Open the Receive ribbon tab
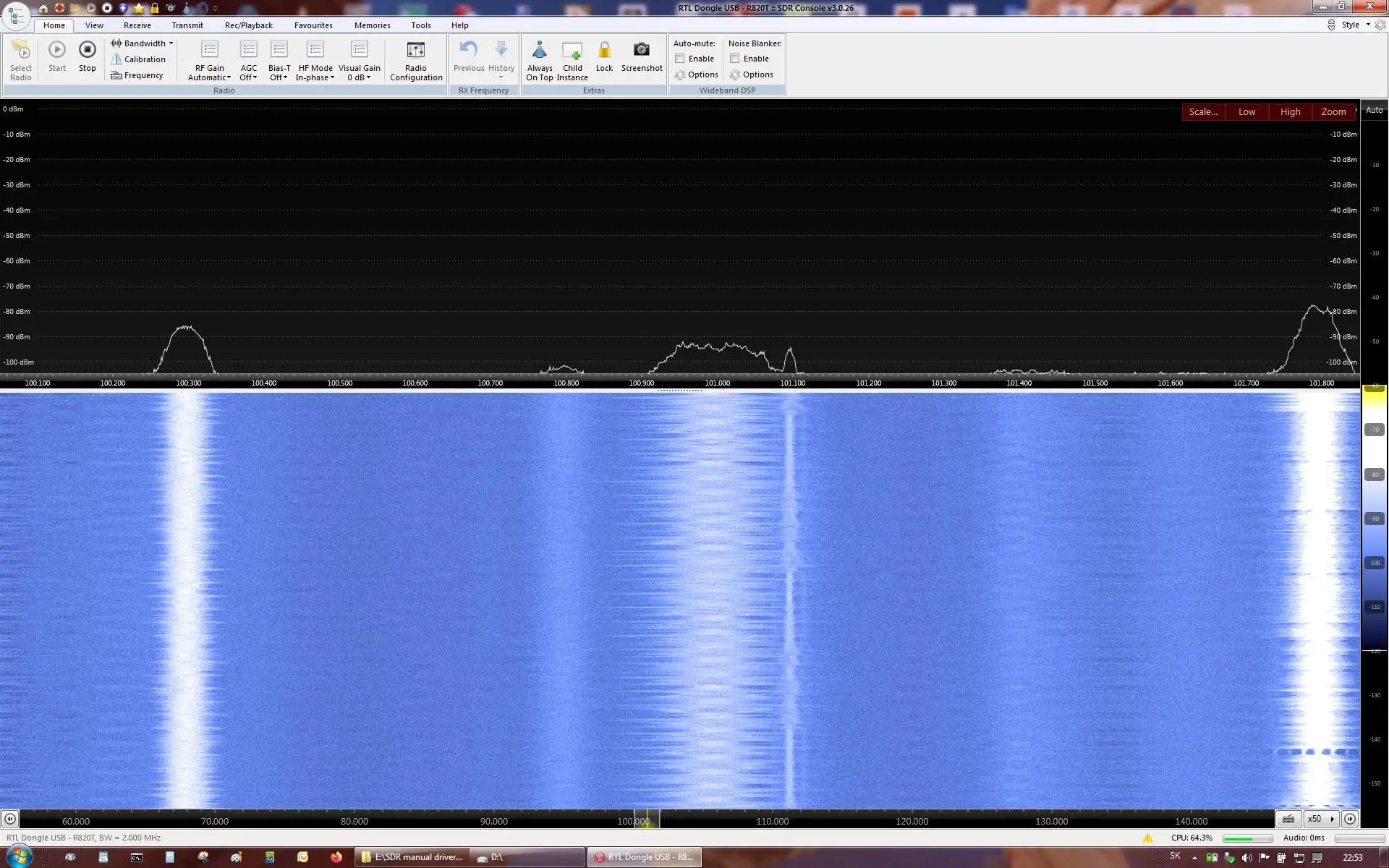This screenshot has height=868, width=1389. point(137,25)
